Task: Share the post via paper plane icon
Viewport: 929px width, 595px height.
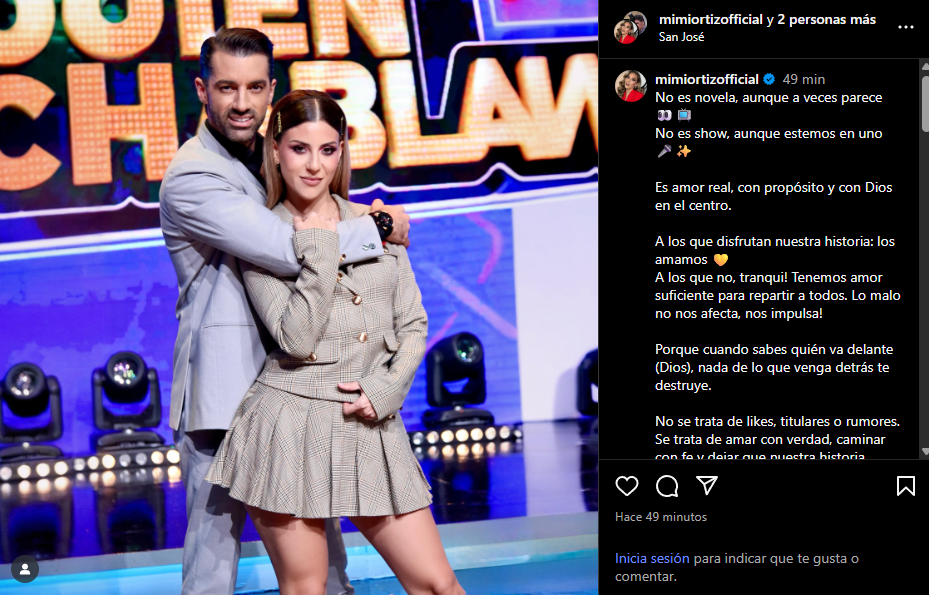Action: click(x=707, y=485)
